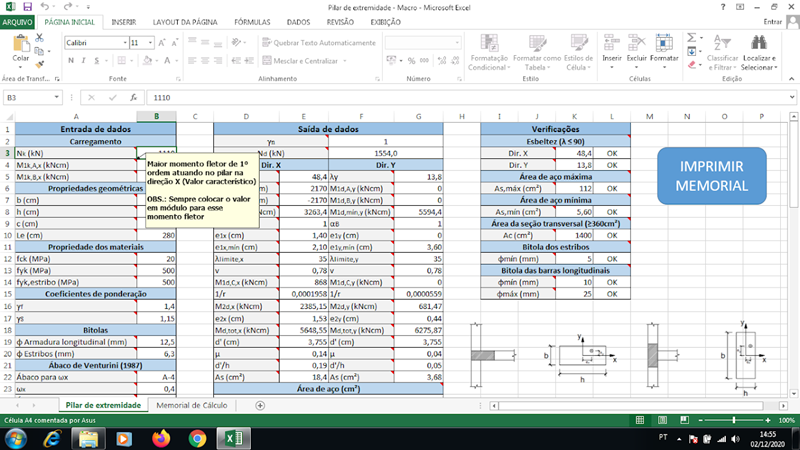Open the cell borders dropdown
800x450 pixels.
132,61
